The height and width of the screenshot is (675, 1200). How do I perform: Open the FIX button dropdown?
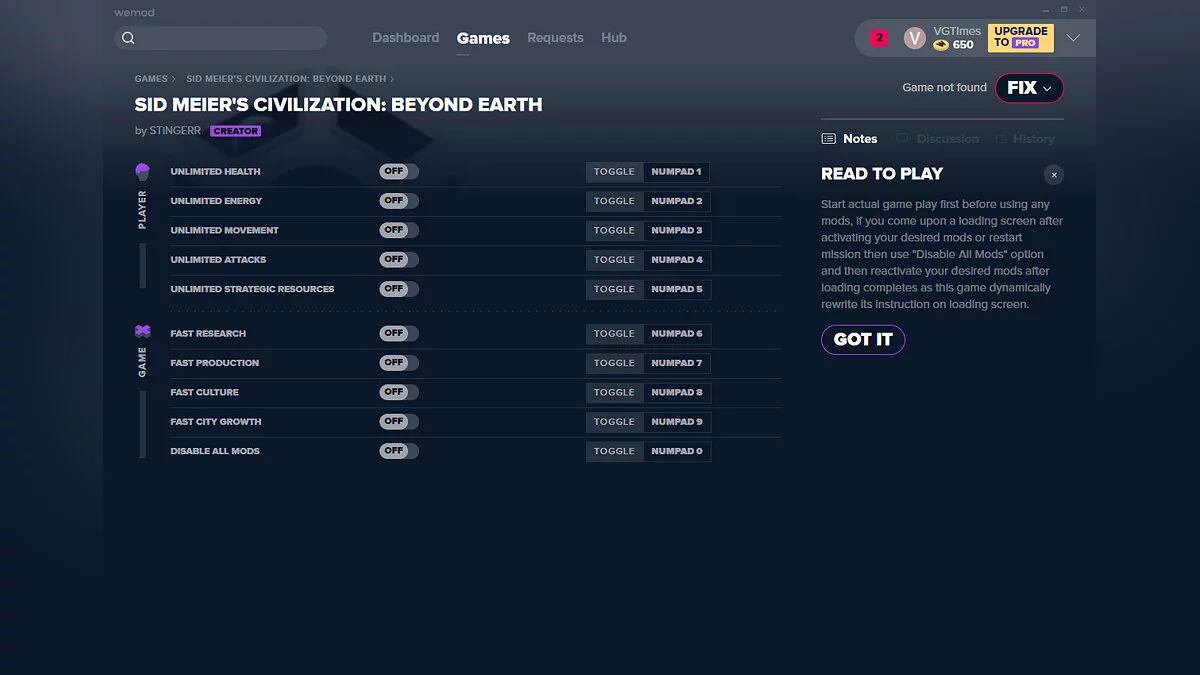click(1029, 88)
